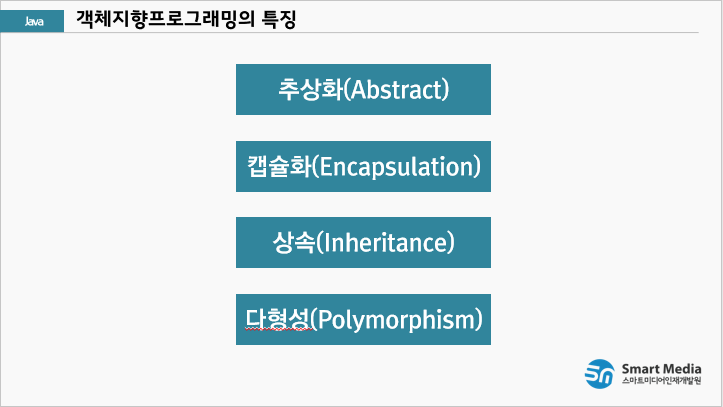The image size is (723, 407).
Task: Click the Korean word 캡슐화
Action: click(x=279, y=166)
